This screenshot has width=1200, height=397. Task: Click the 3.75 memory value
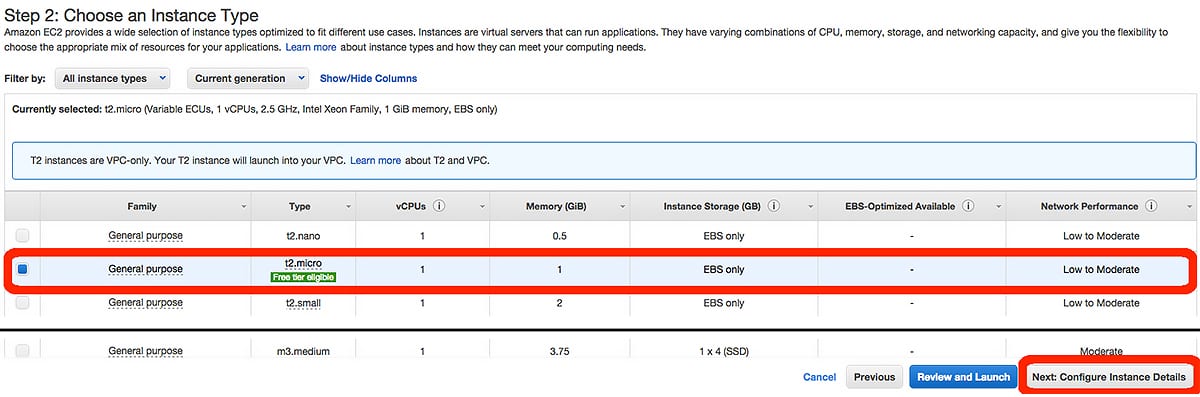[559, 351]
